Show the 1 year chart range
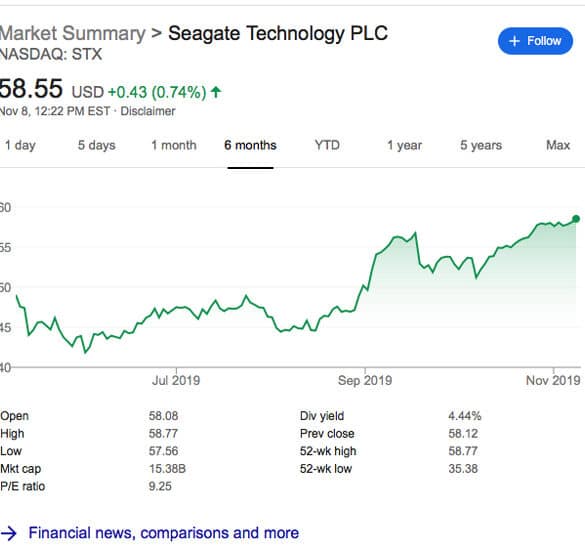Image resolution: width=585 pixels, height=550 pixels. pyautogui.click(x=404, y=145)
